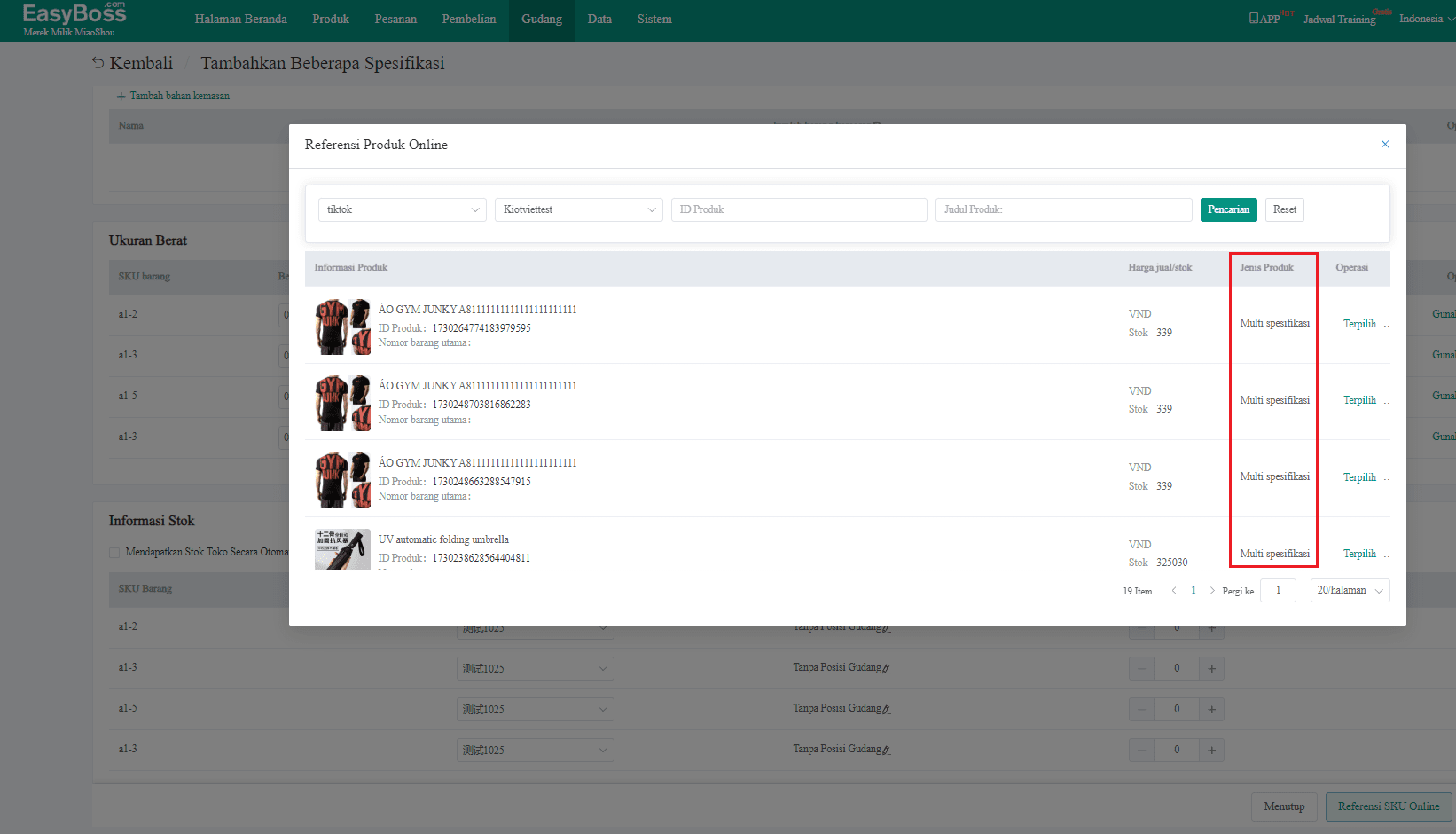Click the Menutup button

point(1284,806)
